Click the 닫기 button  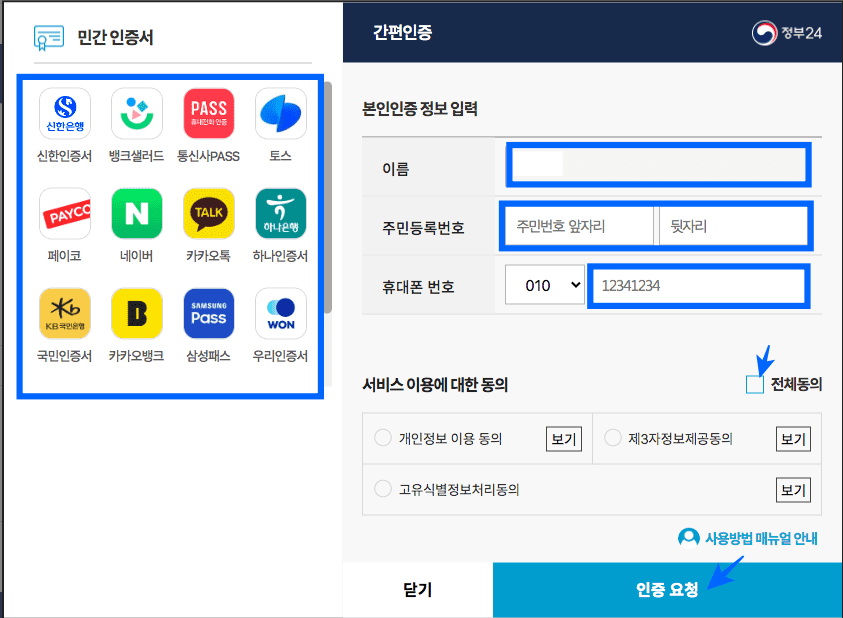pos(418,589)
